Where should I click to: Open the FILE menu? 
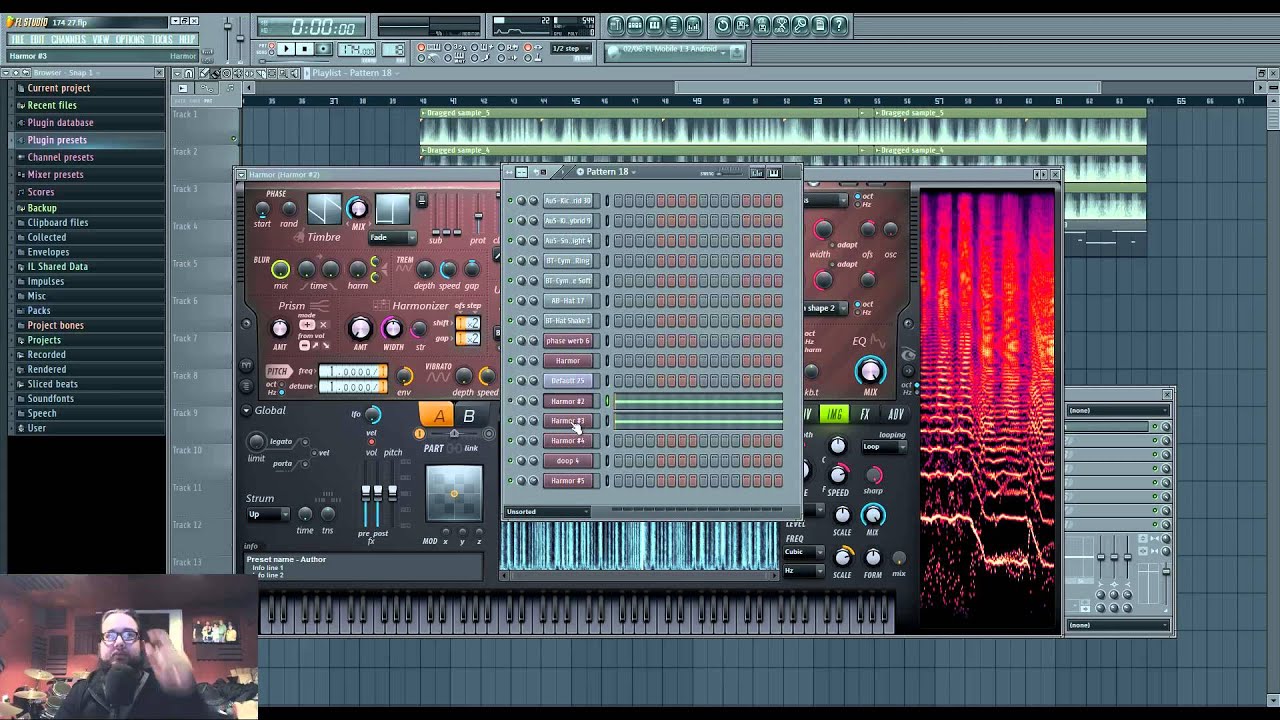click(x=17, y=39)
